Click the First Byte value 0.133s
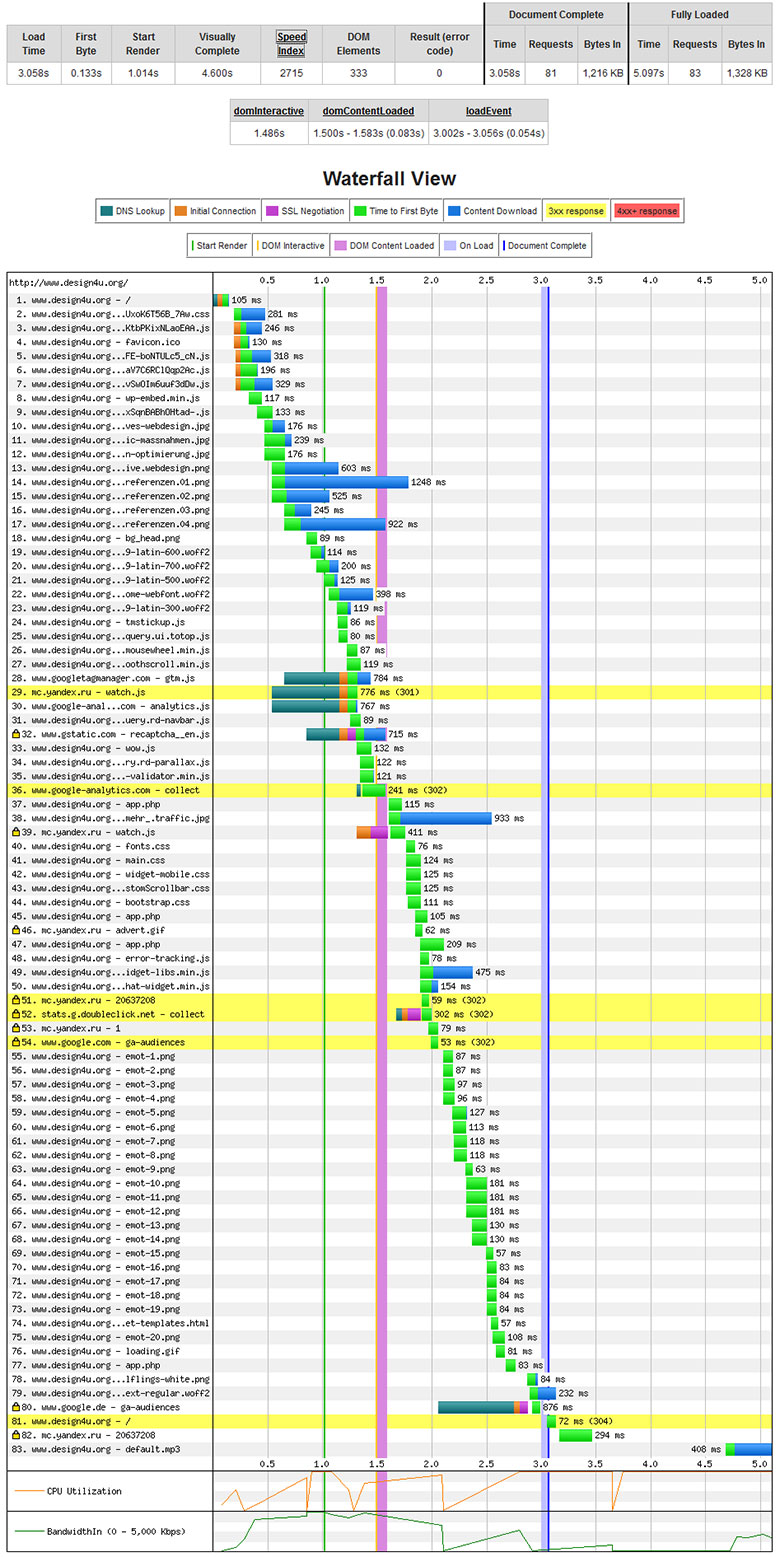 coord(86,73)
